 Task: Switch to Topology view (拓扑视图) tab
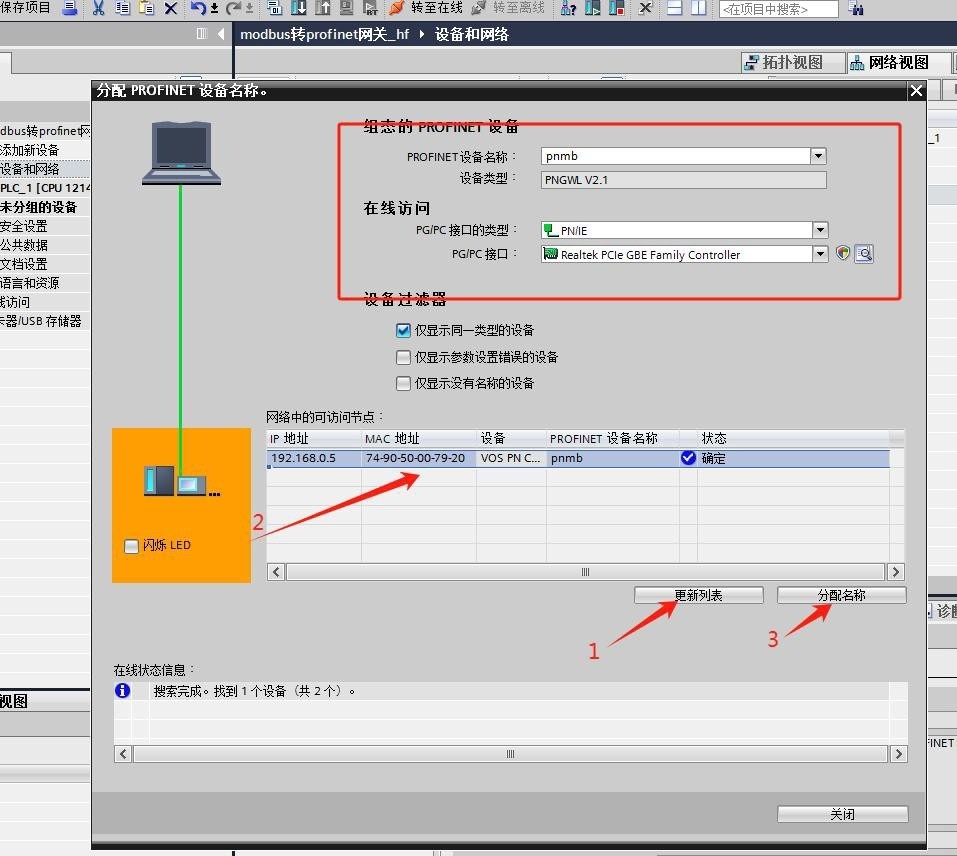(x=783, y=62)
